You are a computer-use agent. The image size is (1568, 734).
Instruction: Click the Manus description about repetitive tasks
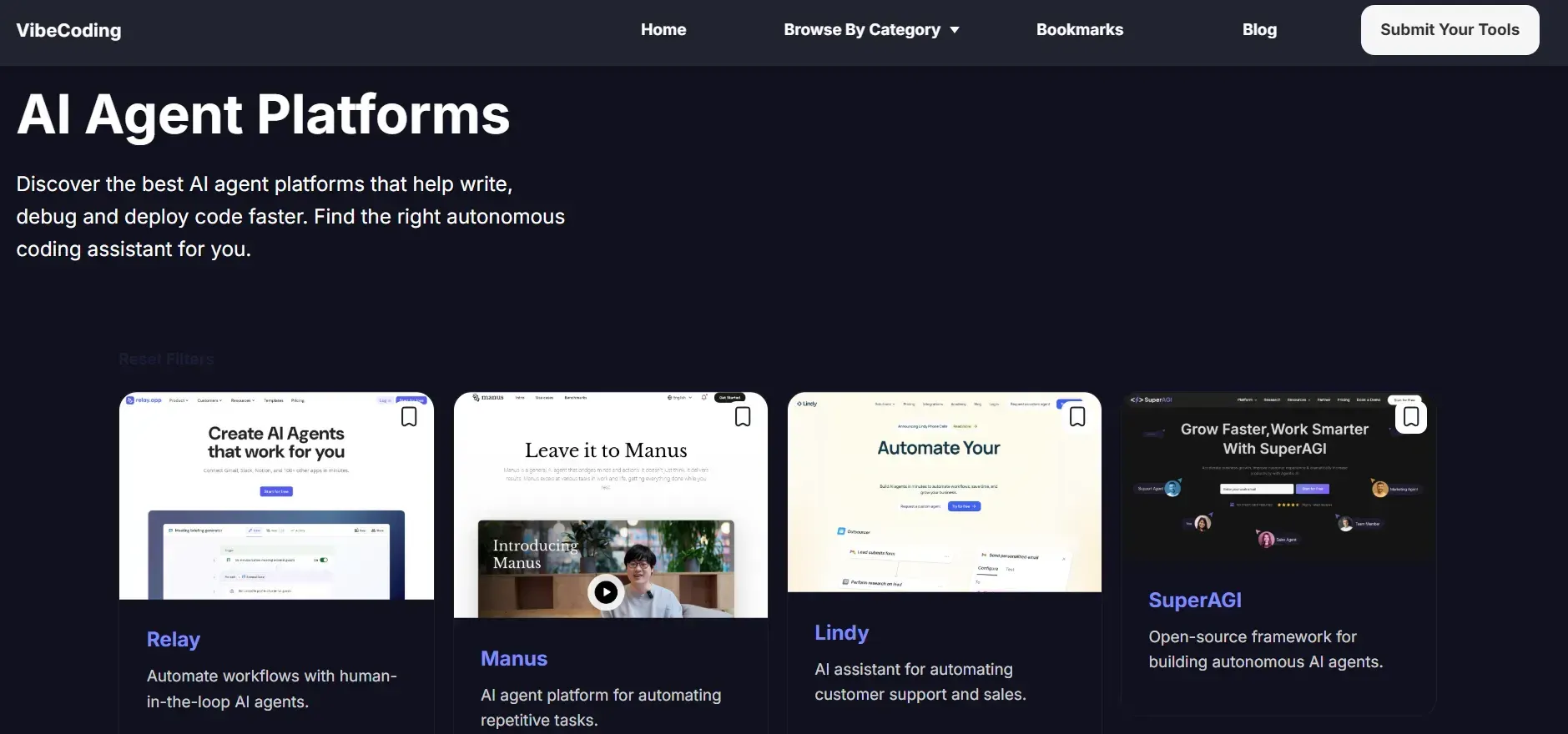[x=601, y=707]
